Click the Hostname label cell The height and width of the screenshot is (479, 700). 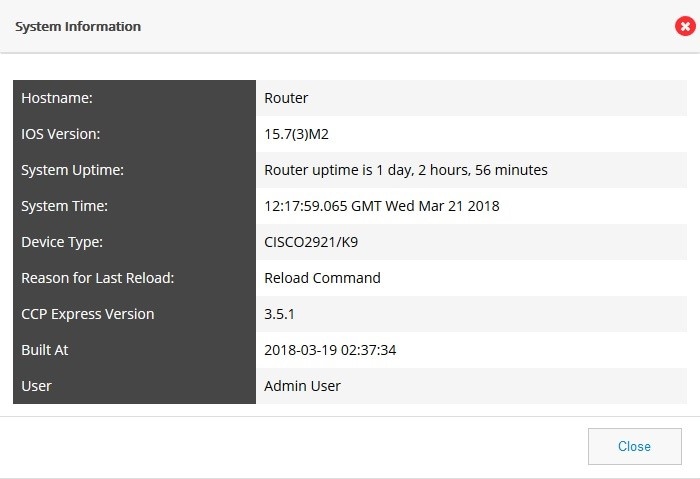tap(134, 98)
